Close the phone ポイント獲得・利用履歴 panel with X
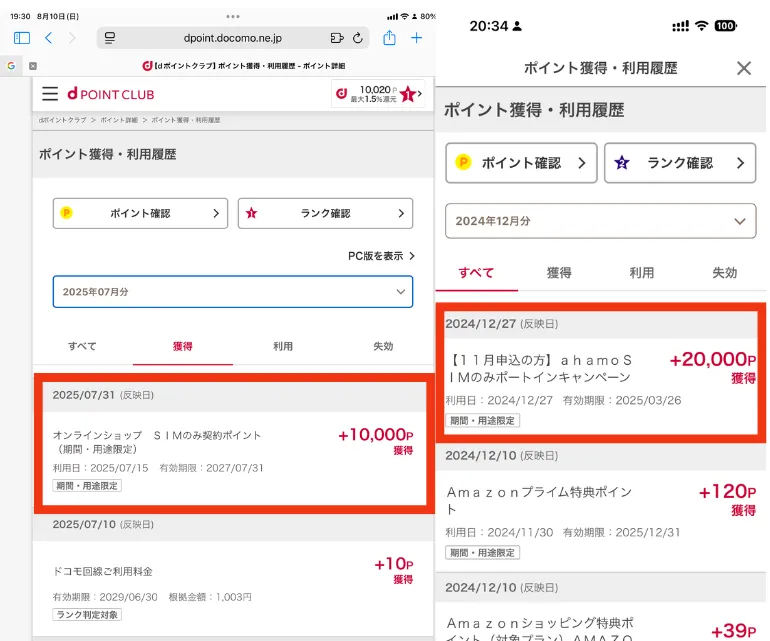 [744, 68]
